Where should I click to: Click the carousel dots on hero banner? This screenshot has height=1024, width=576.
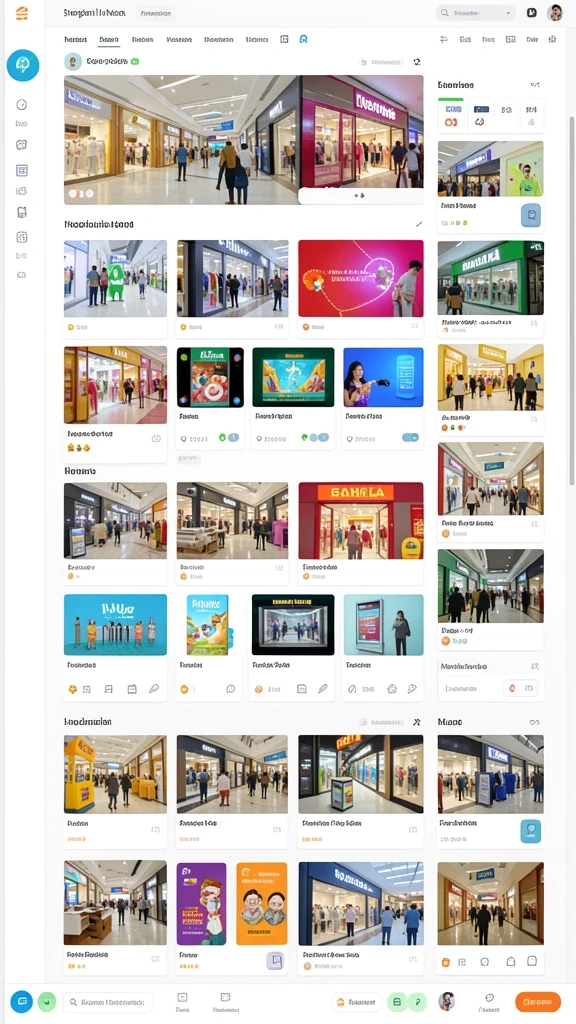[x=81, y=193]
